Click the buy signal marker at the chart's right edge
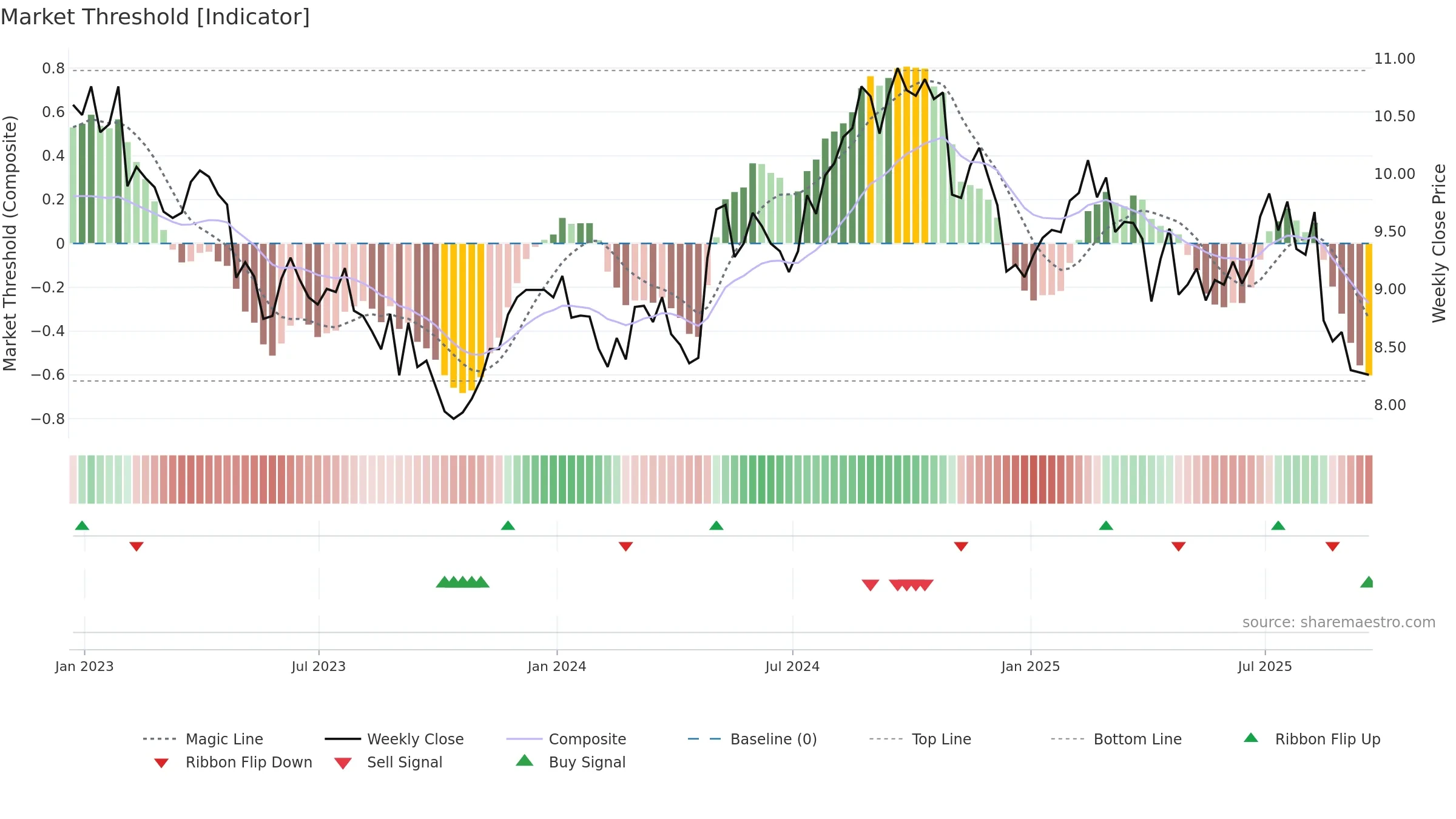The image size is (1456, 819). [1367, 582]
